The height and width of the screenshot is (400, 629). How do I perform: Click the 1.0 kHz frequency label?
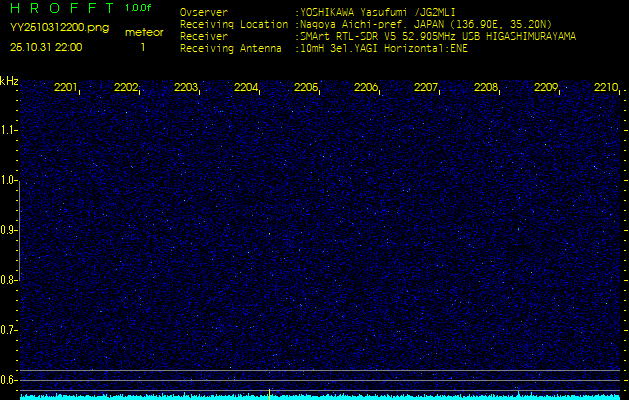[9, 180]
